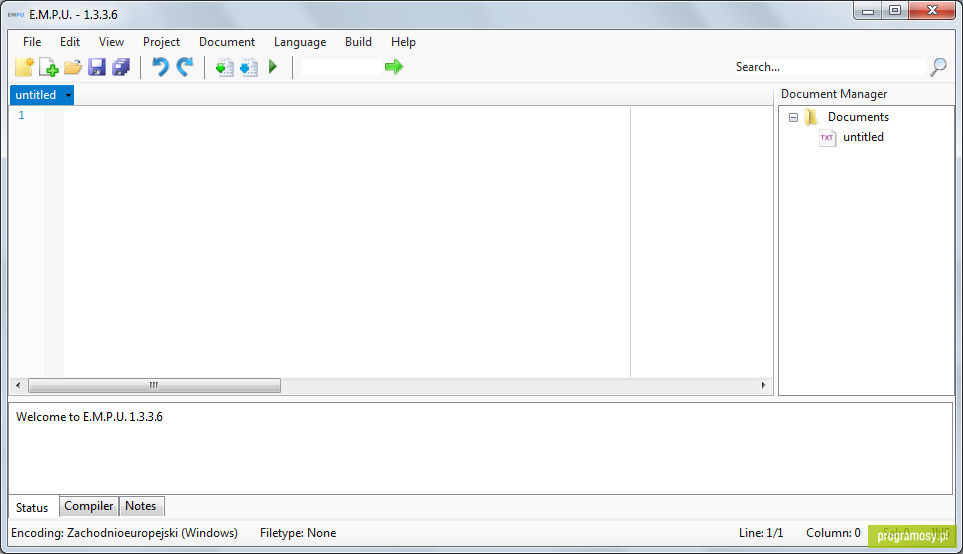This screenshot has width=963, height=554.
Task: Click the Welcome to E.M.P.U. 1.3.3.6 message
Action: (x=89, y=416)
